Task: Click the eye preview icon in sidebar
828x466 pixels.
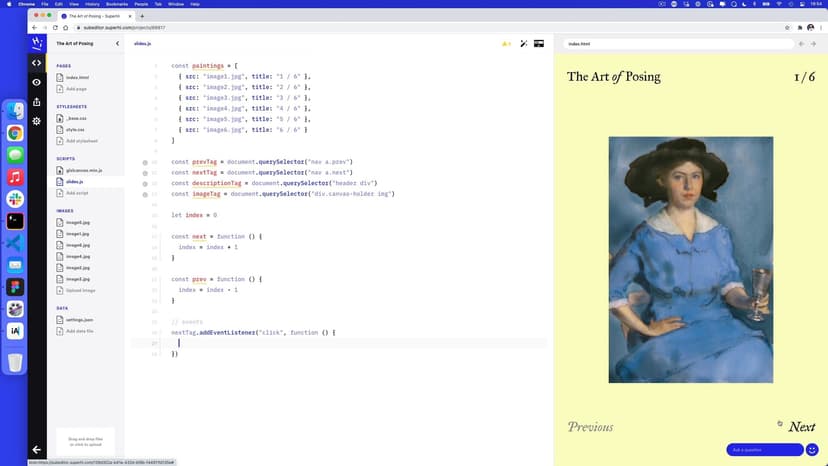Action: [x=37, y=82]
